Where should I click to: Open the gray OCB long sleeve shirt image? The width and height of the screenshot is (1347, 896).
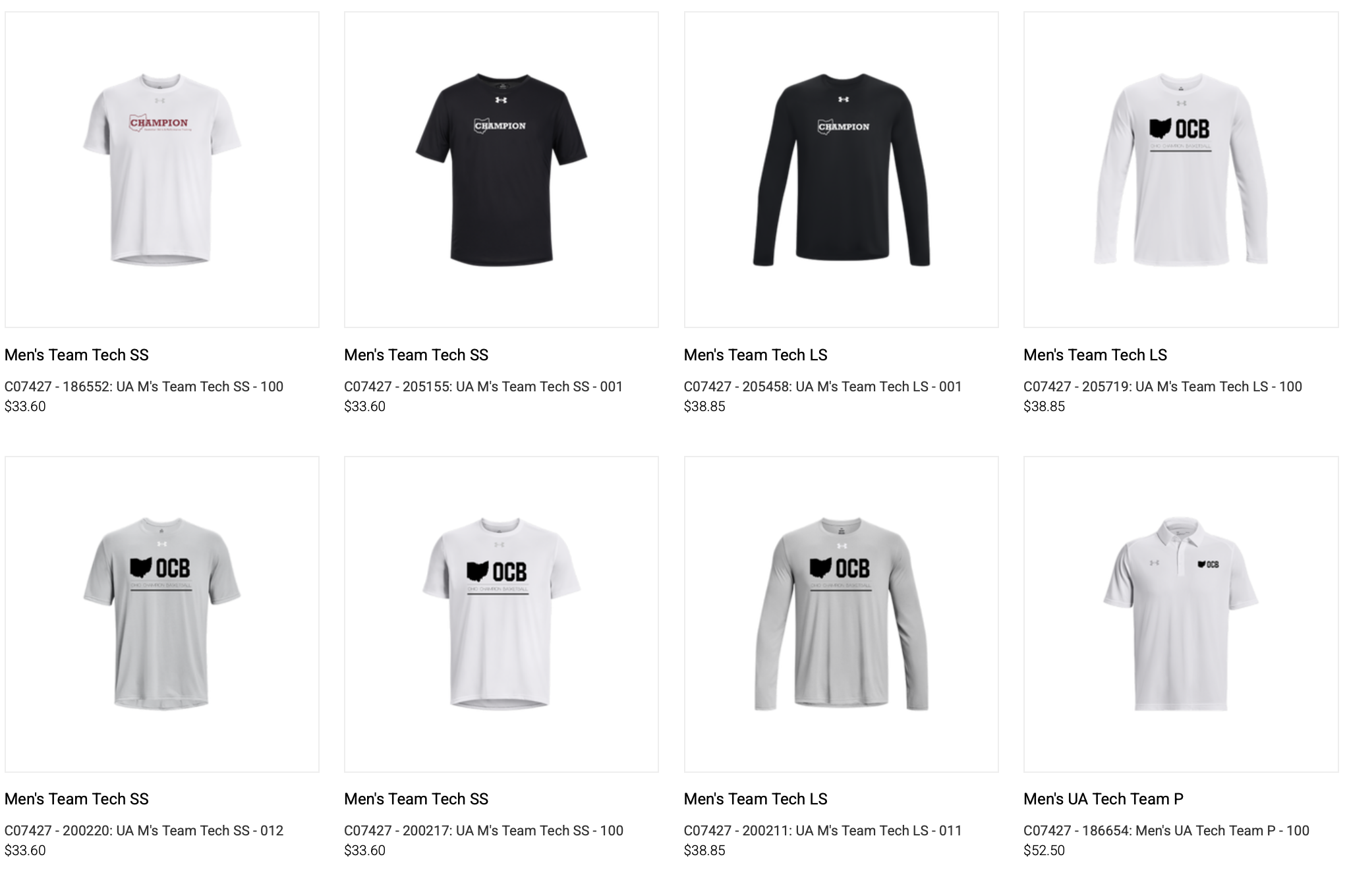click(842, 614)
